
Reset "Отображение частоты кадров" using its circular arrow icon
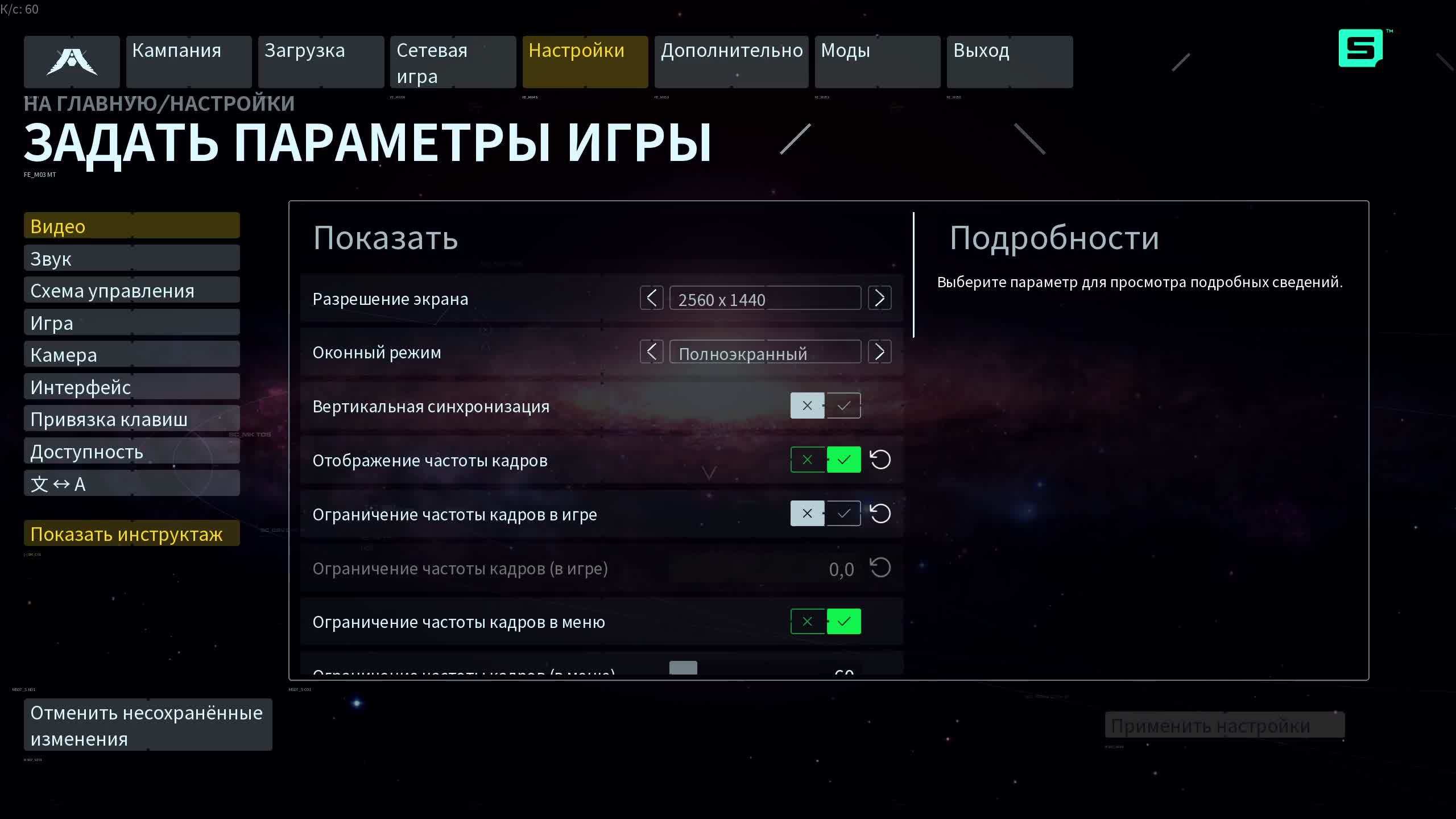[880, 459]
